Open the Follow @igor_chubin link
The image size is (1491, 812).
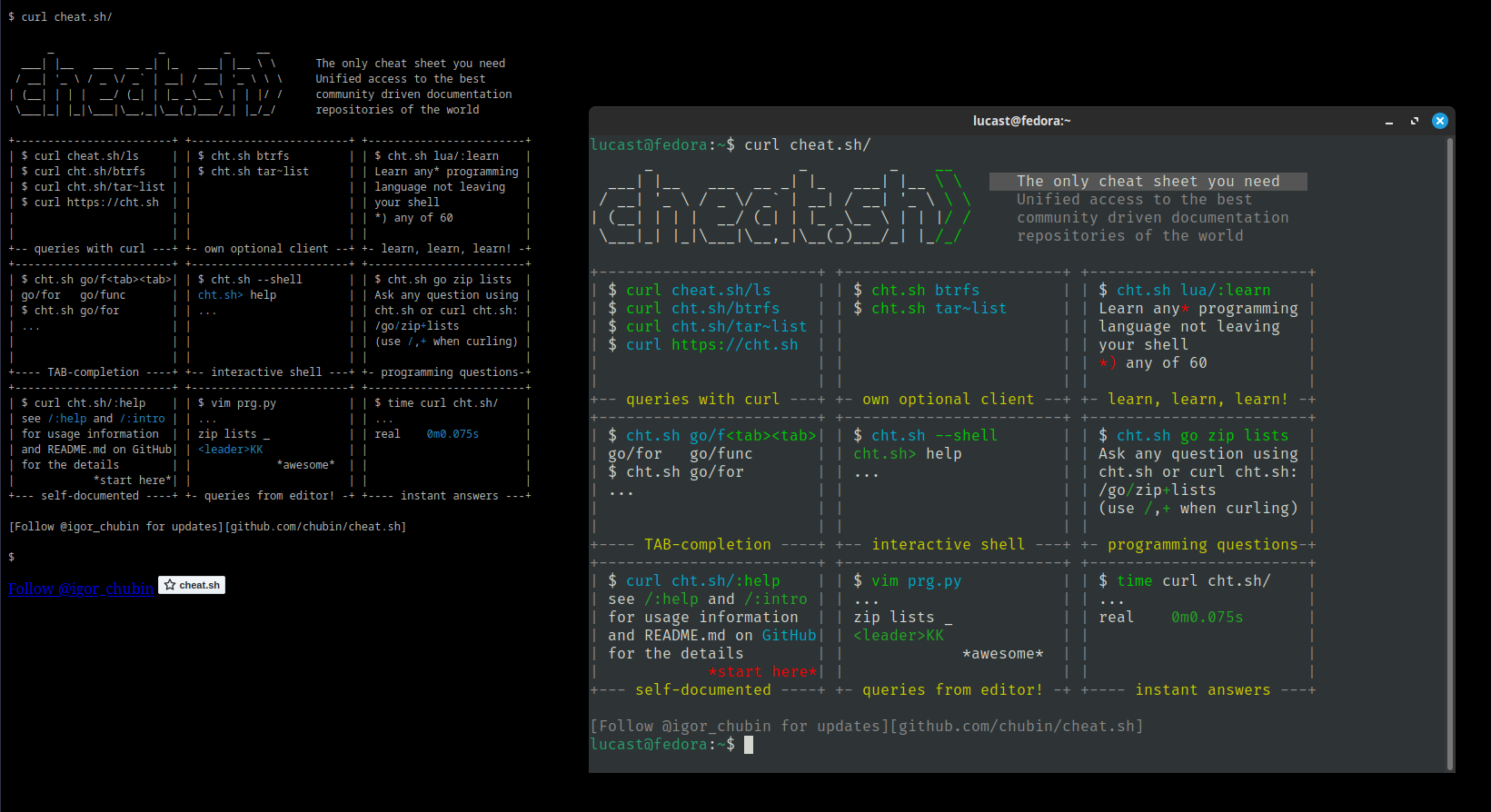tap(81, 589)
